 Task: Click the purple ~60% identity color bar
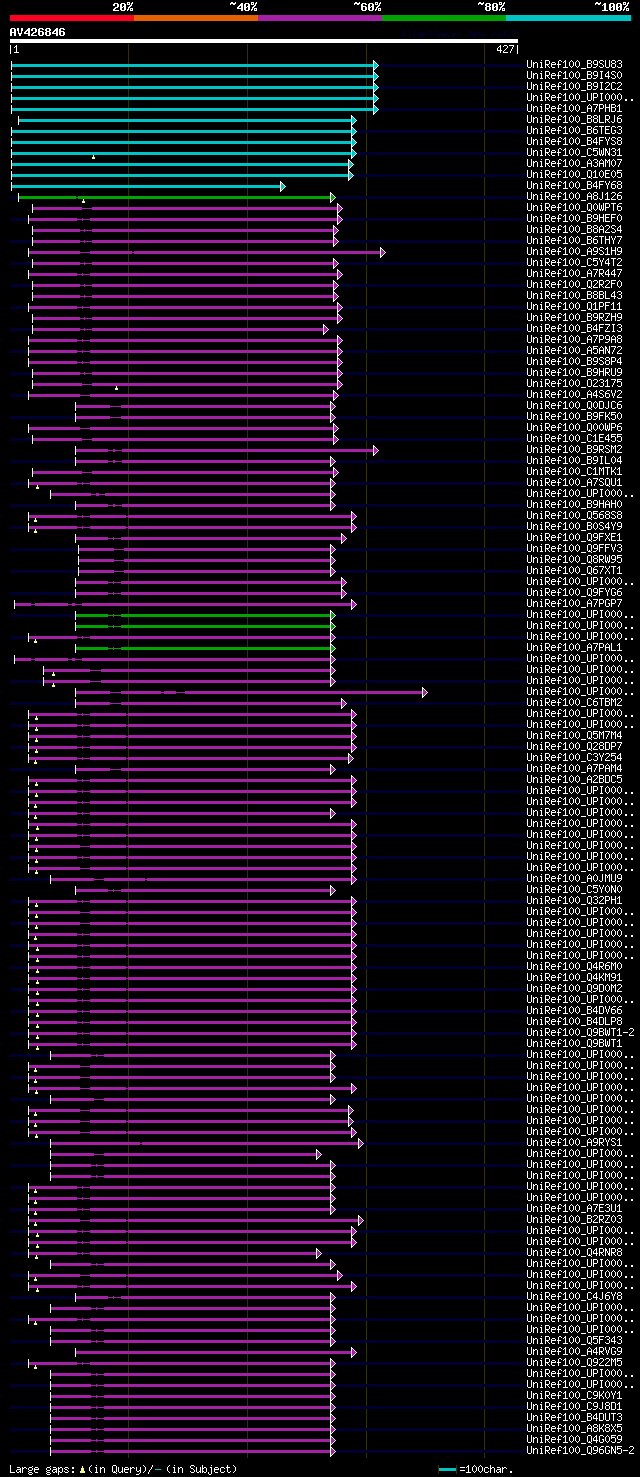click(x=320, y=18)
